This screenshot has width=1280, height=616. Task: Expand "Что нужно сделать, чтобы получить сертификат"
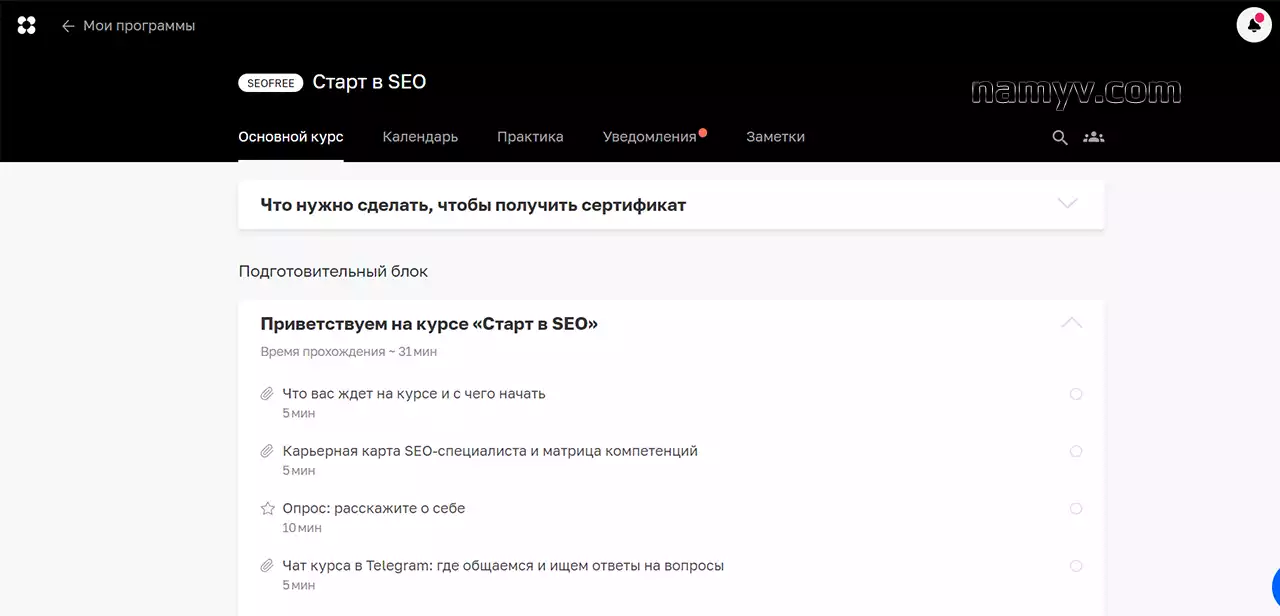pyautogui.click(x=1068, y=204)
